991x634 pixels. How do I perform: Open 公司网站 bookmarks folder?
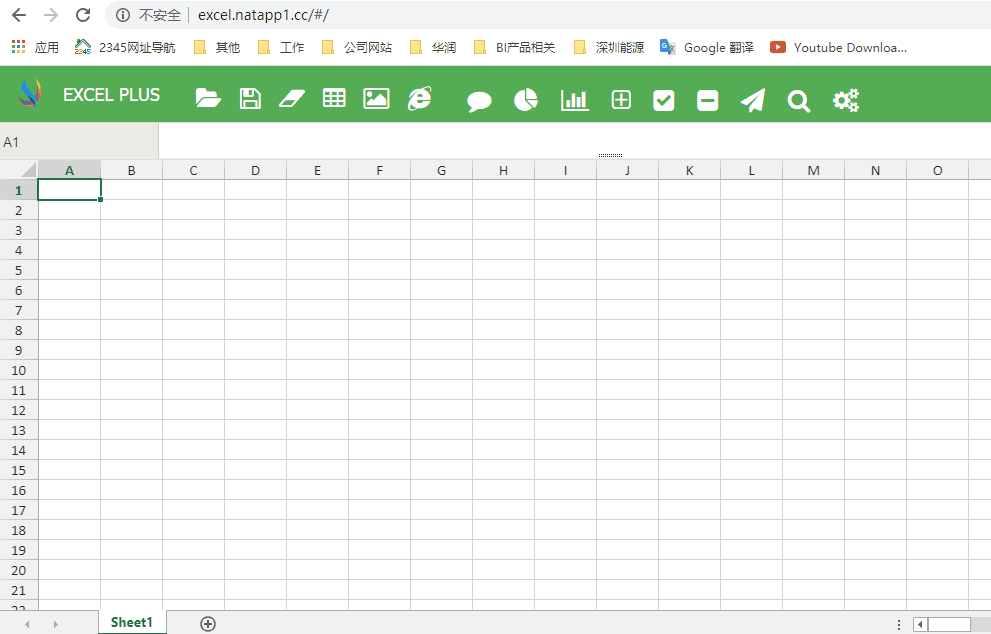(356, 47)
